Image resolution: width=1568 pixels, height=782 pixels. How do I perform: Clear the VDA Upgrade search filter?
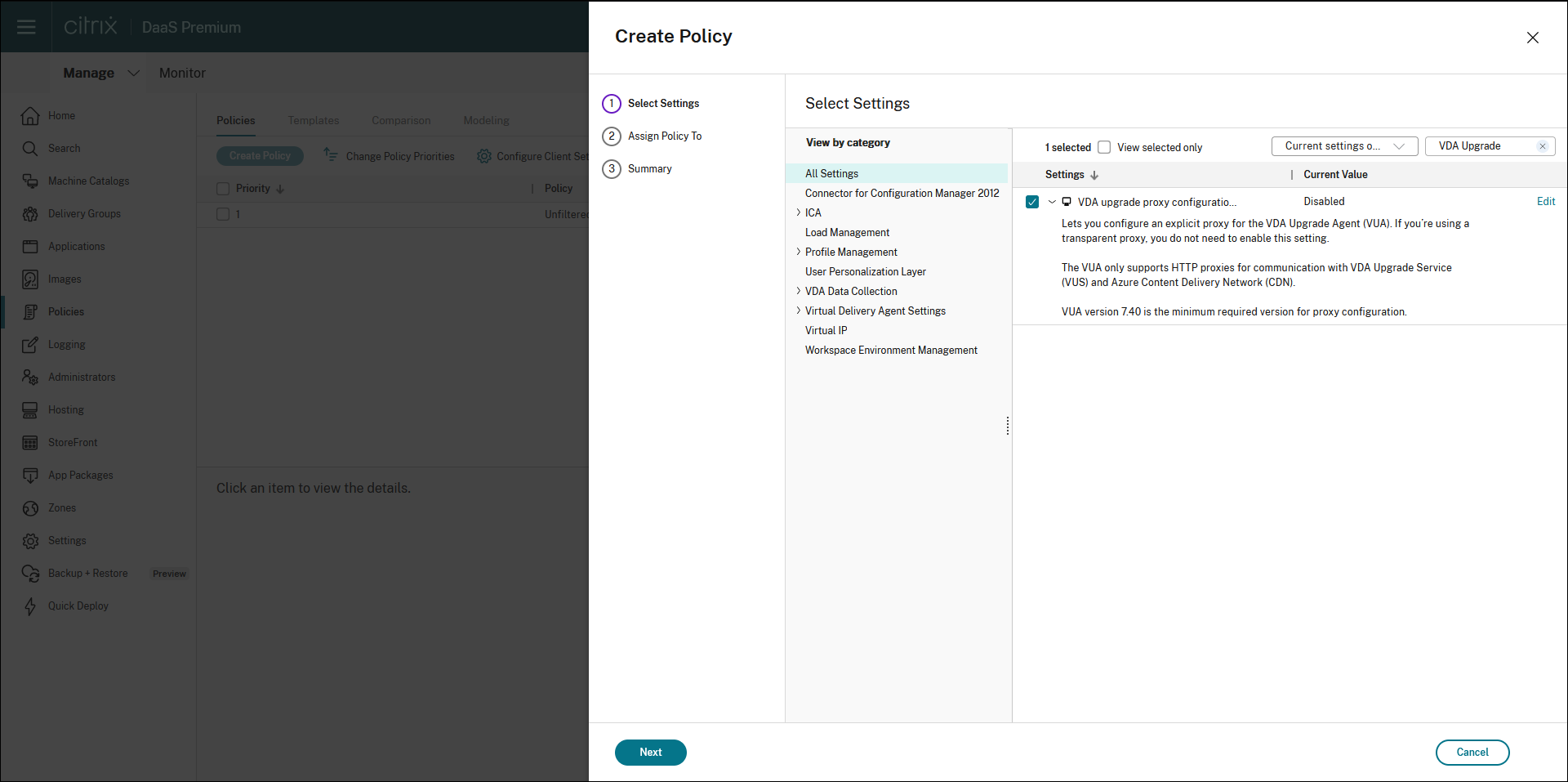(1543, 146)
